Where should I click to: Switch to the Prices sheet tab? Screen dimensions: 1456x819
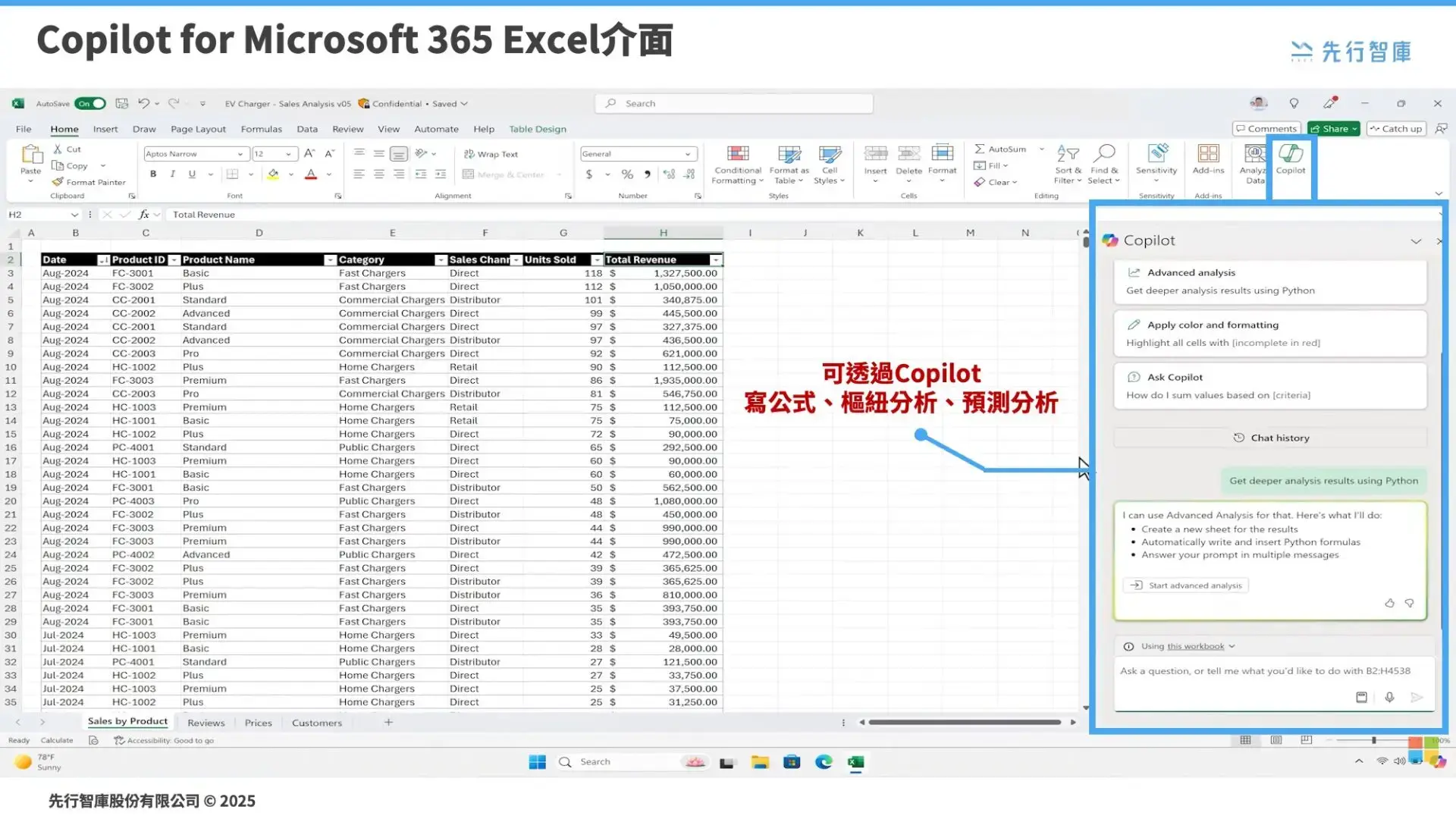pos(258,723)
